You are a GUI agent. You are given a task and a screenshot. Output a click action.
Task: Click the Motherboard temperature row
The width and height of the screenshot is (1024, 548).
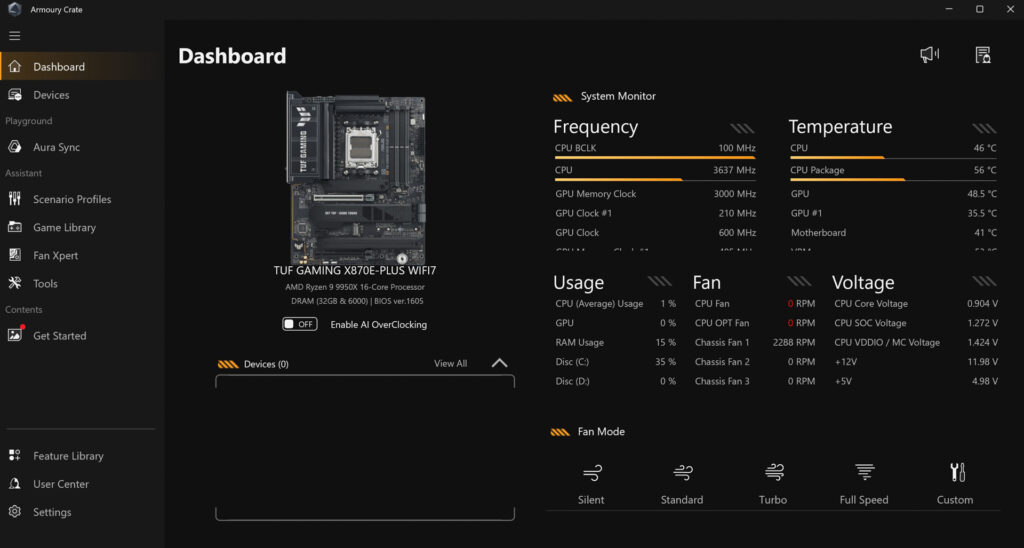(x=893, y=233)
